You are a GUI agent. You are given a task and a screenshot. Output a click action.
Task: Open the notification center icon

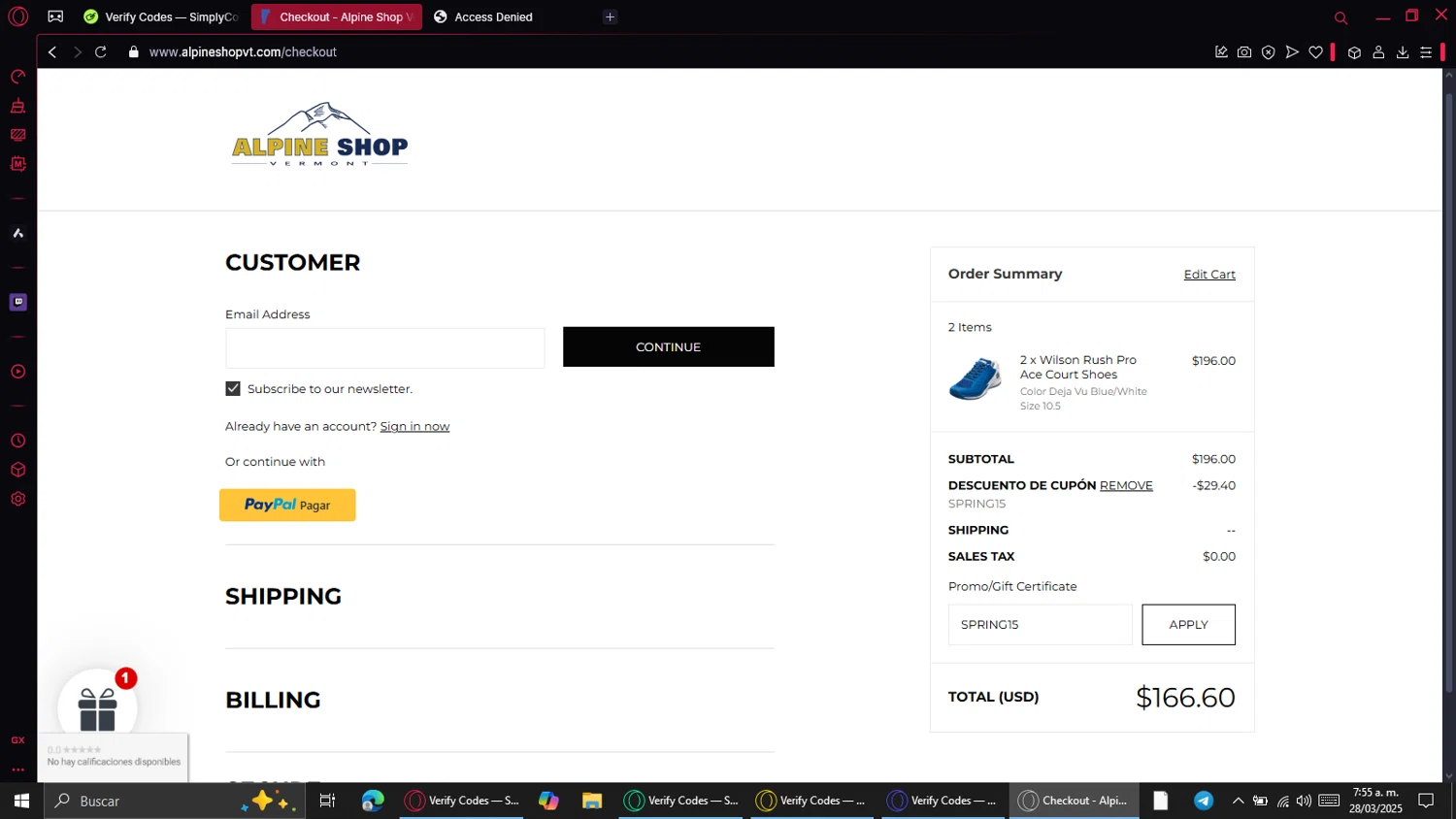click(x=1426, y=801)
